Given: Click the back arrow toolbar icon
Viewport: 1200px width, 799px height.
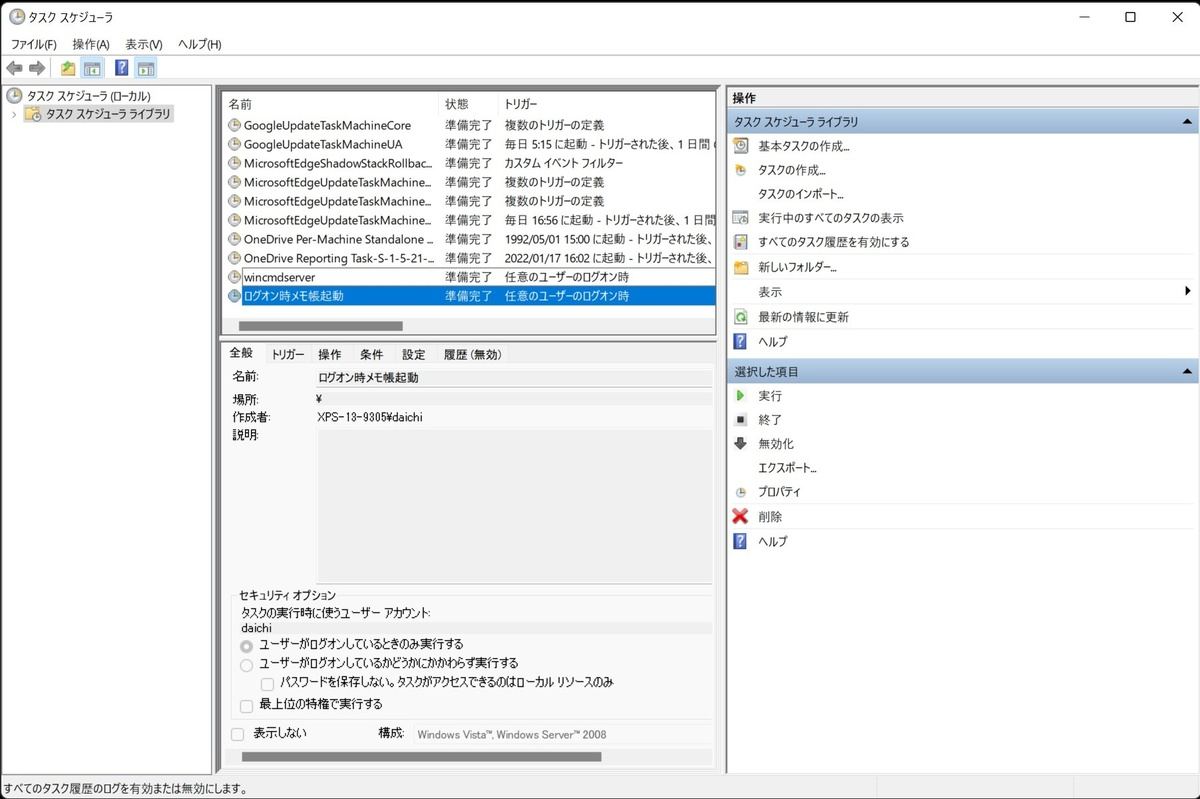Looking at the screenshot, I should [14, 68].
